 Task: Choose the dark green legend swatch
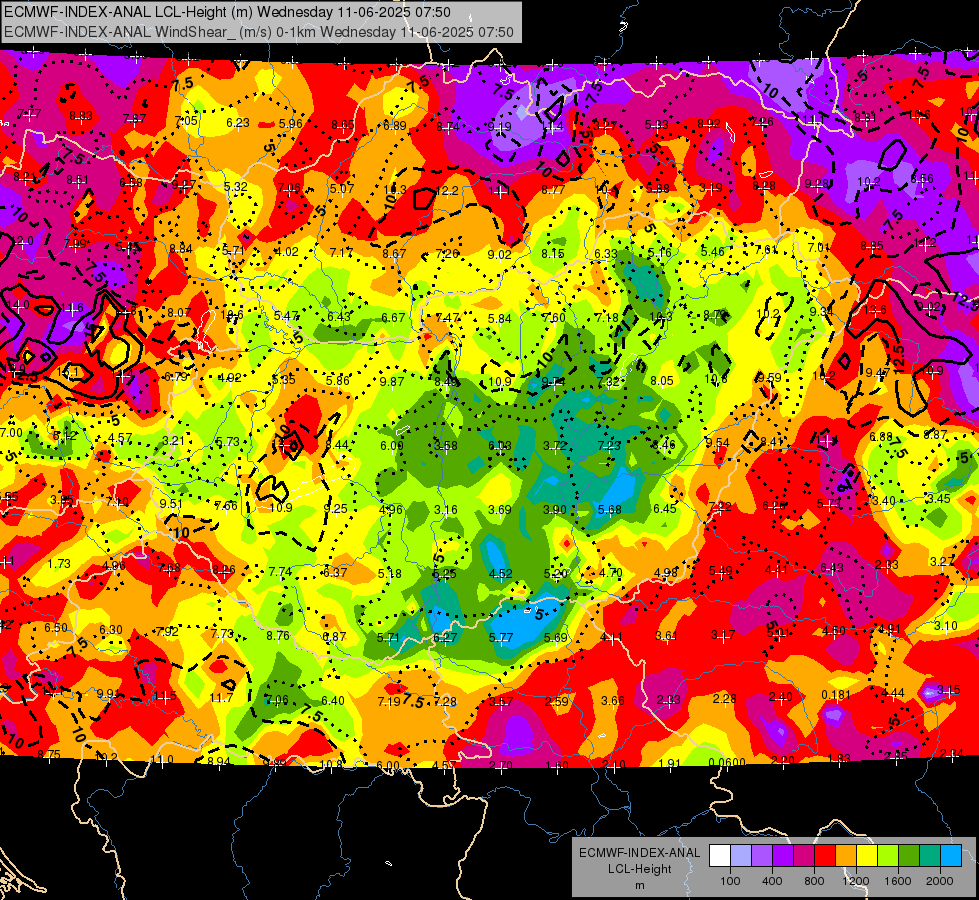(x=909, y=856)
